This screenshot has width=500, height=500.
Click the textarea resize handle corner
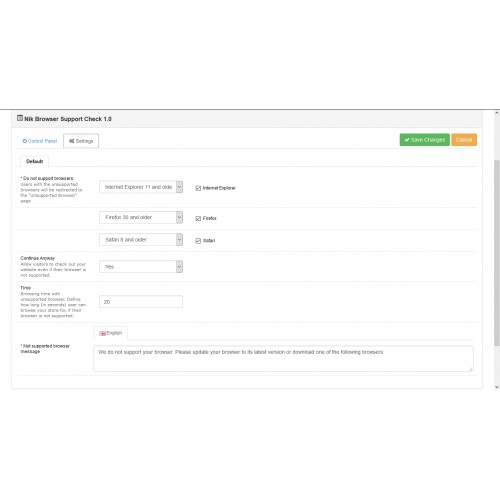click(x=471, y=369)
